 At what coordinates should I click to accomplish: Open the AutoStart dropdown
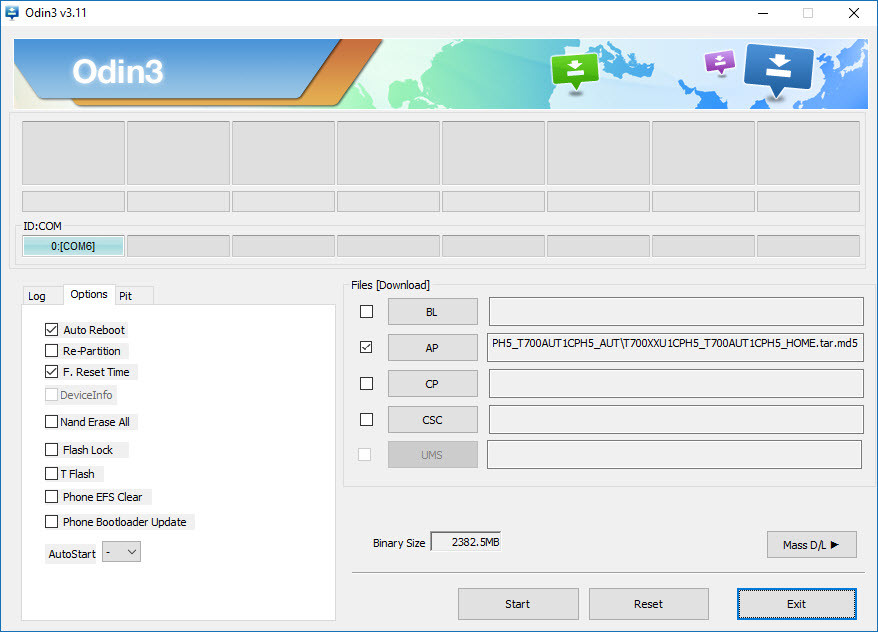(121, 552)
